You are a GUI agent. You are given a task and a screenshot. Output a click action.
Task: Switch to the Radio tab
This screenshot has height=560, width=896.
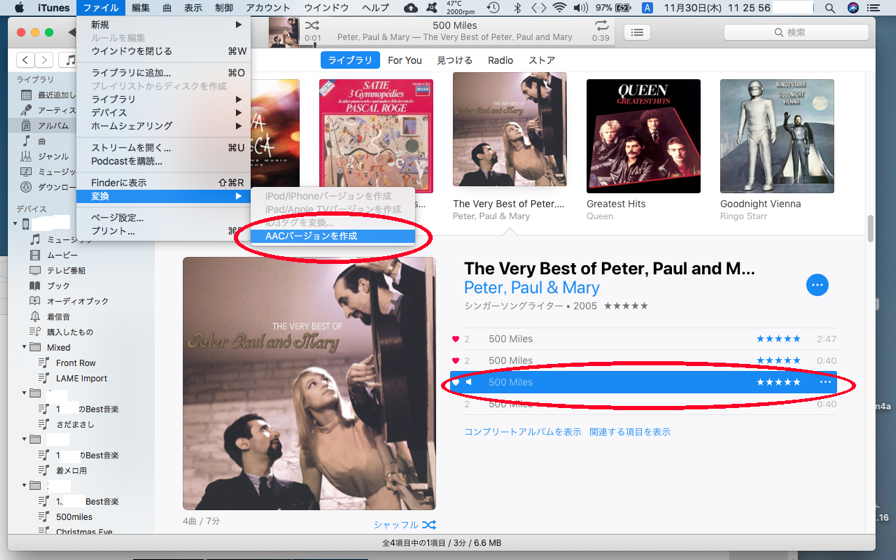click(x=500, y=60)
